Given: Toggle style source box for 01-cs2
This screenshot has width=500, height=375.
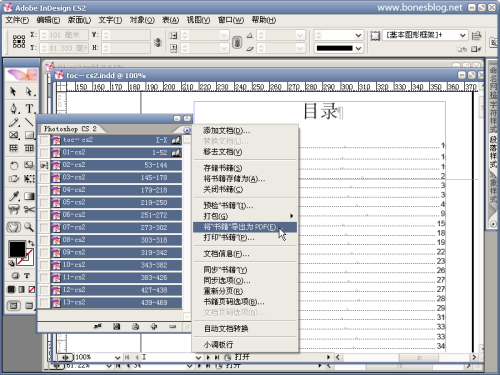Looking at the screenshot, I should [x=44, y=153].
